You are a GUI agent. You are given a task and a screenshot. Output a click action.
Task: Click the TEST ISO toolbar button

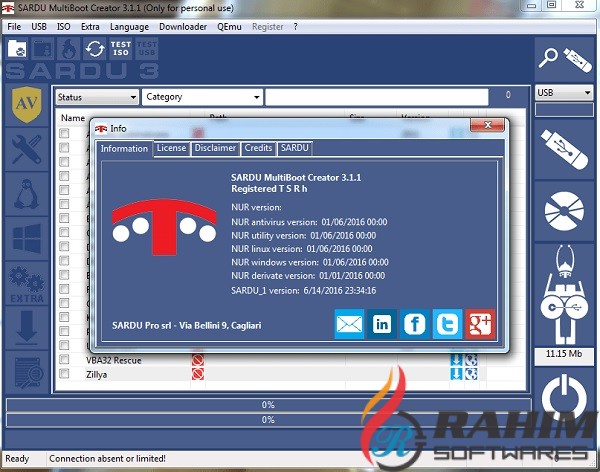121,49
